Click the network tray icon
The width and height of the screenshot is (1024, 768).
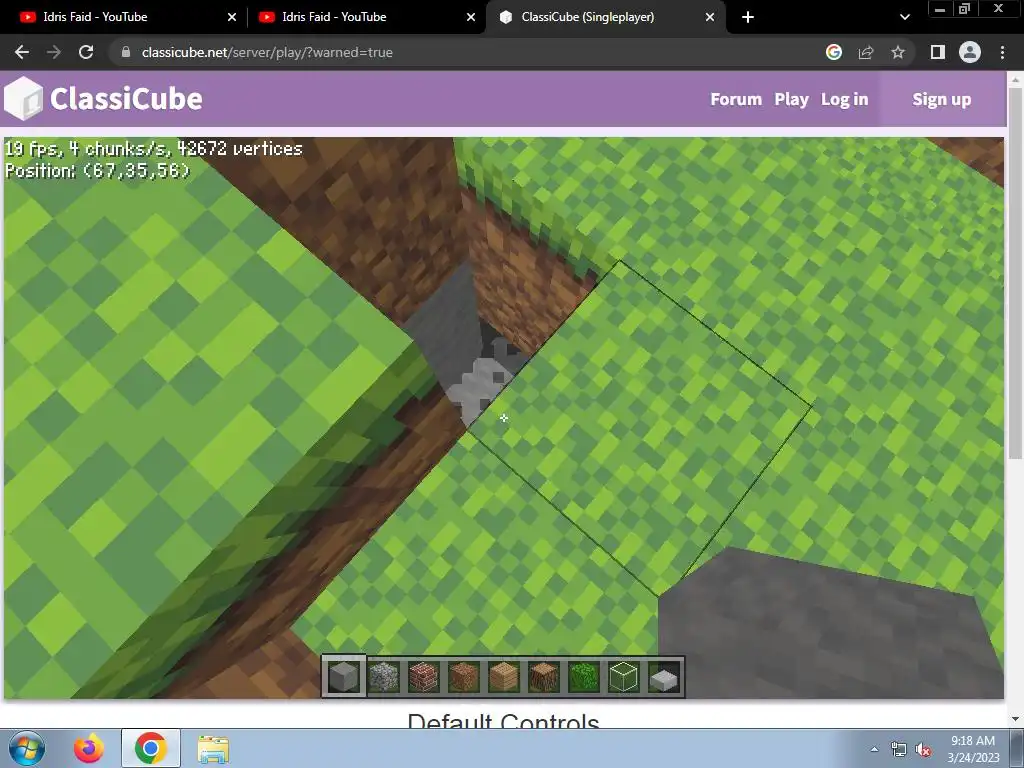[899, 750]
